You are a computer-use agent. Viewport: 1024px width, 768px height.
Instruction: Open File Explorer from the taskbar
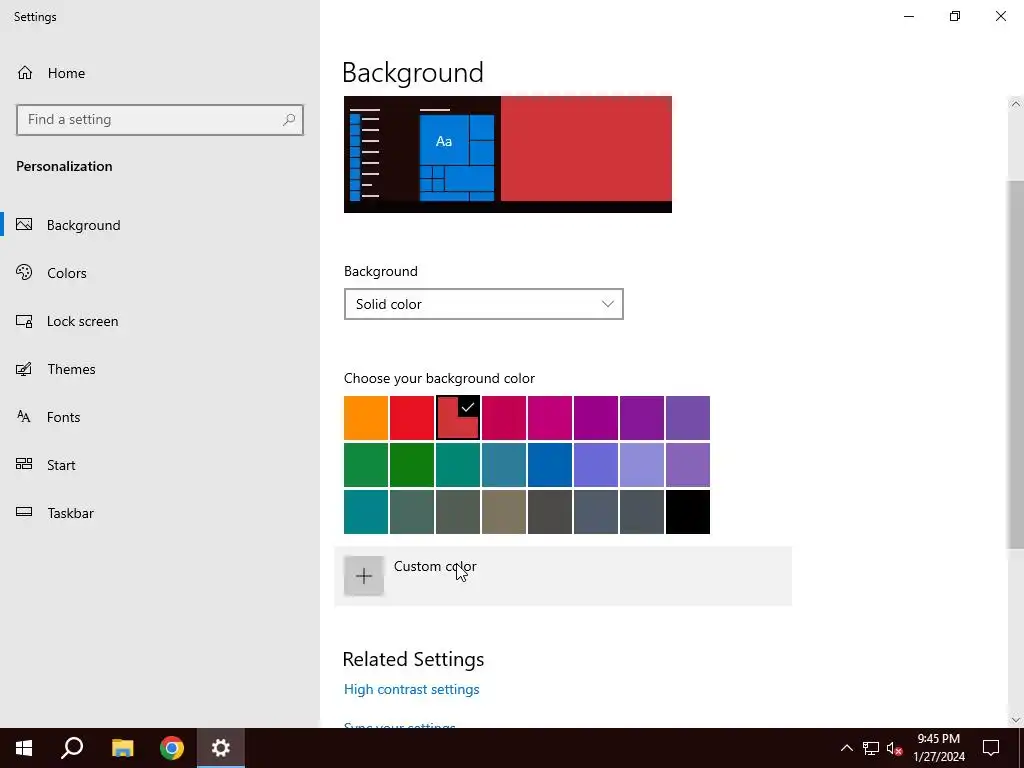[122, 748]
